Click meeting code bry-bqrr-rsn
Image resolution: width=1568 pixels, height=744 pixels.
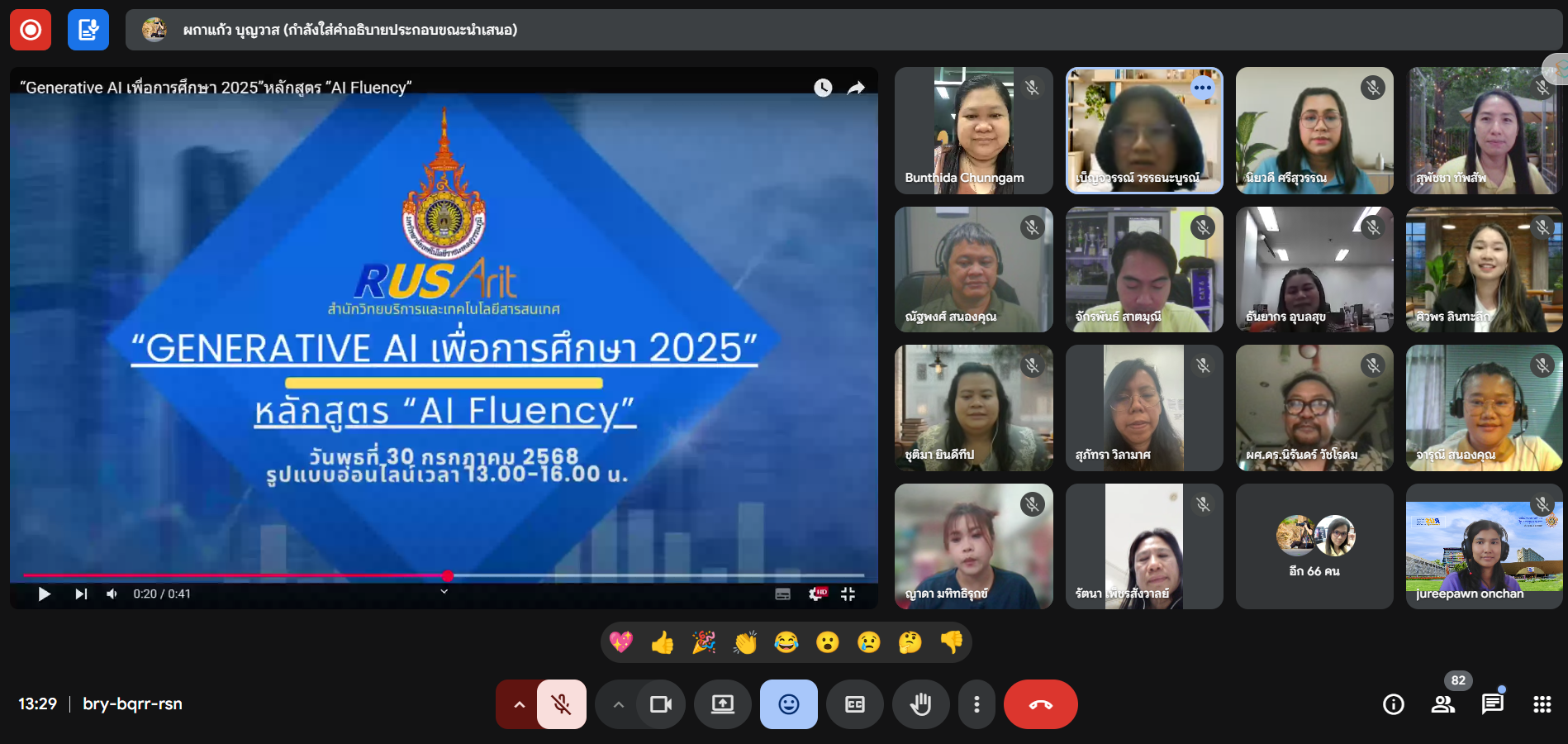point(132,704)
